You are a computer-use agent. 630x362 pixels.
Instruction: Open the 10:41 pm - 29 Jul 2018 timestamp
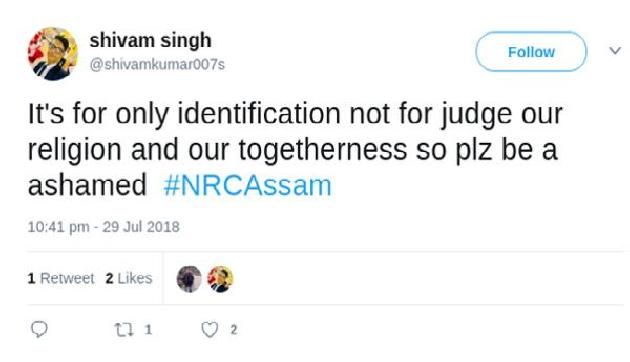[x=104, y=227]
